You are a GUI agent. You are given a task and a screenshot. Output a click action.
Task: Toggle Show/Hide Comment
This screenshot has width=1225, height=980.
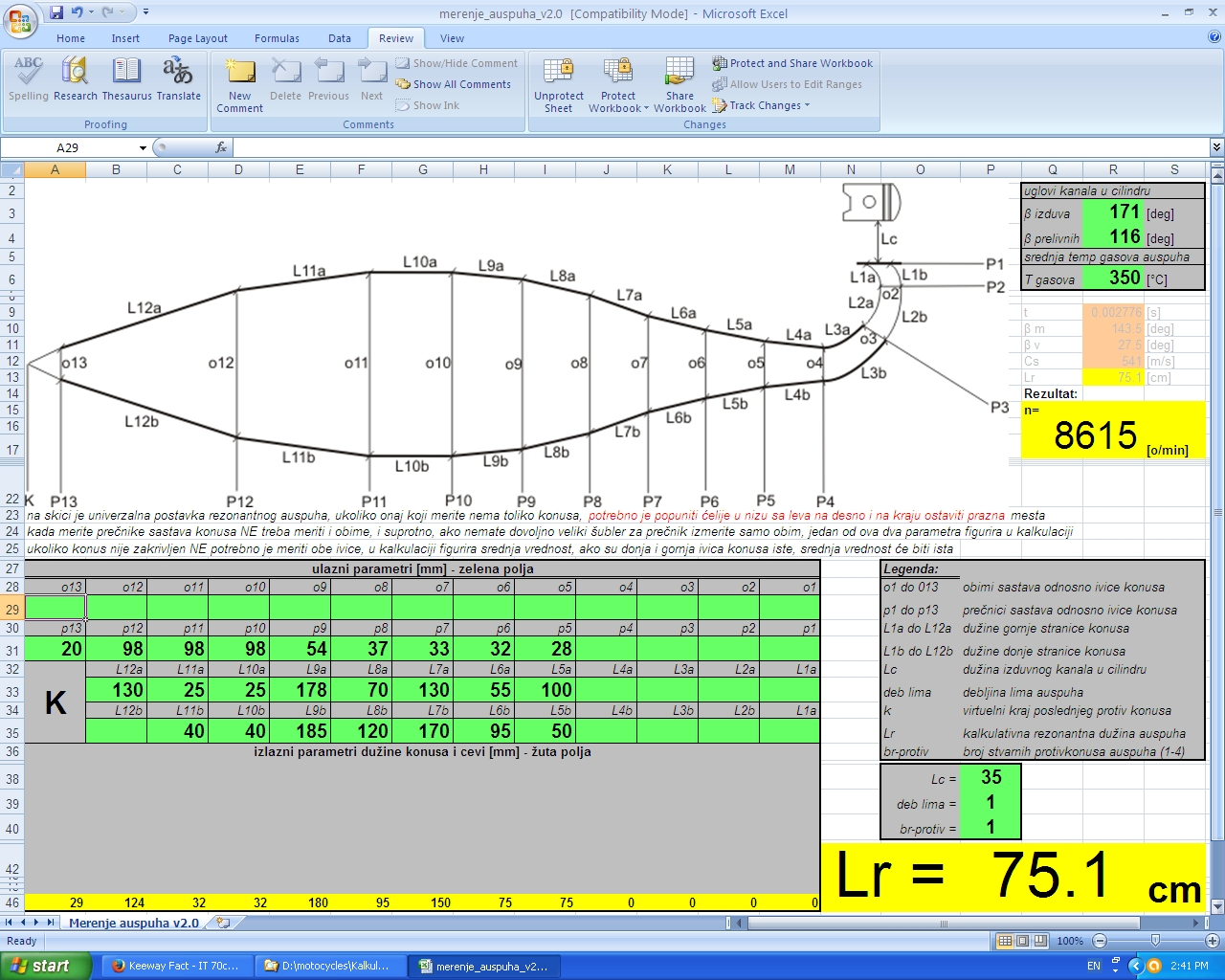(457, 63)
